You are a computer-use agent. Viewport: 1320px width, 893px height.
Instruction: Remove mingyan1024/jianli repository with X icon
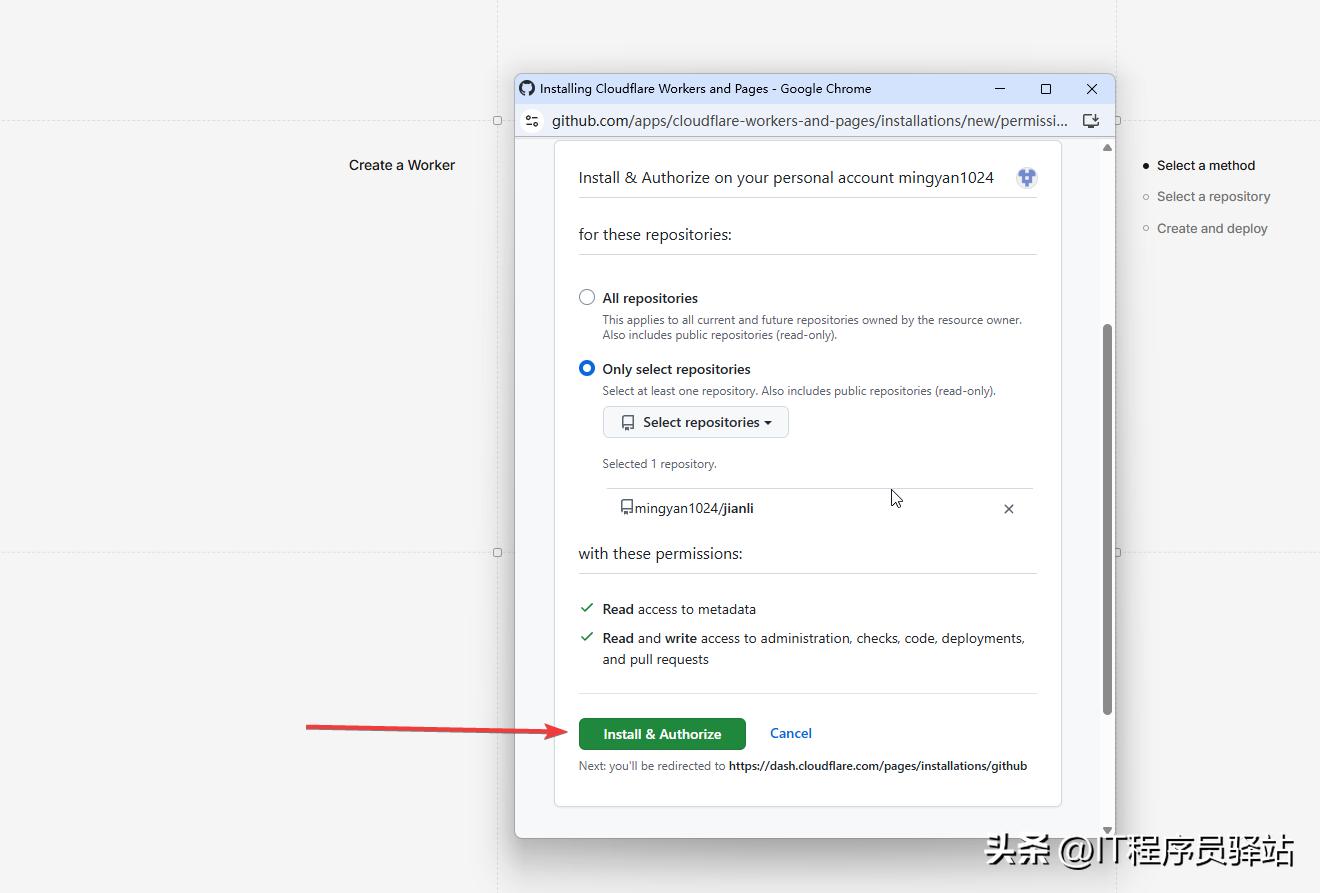pyautogui.click(x=1008, y=509)
